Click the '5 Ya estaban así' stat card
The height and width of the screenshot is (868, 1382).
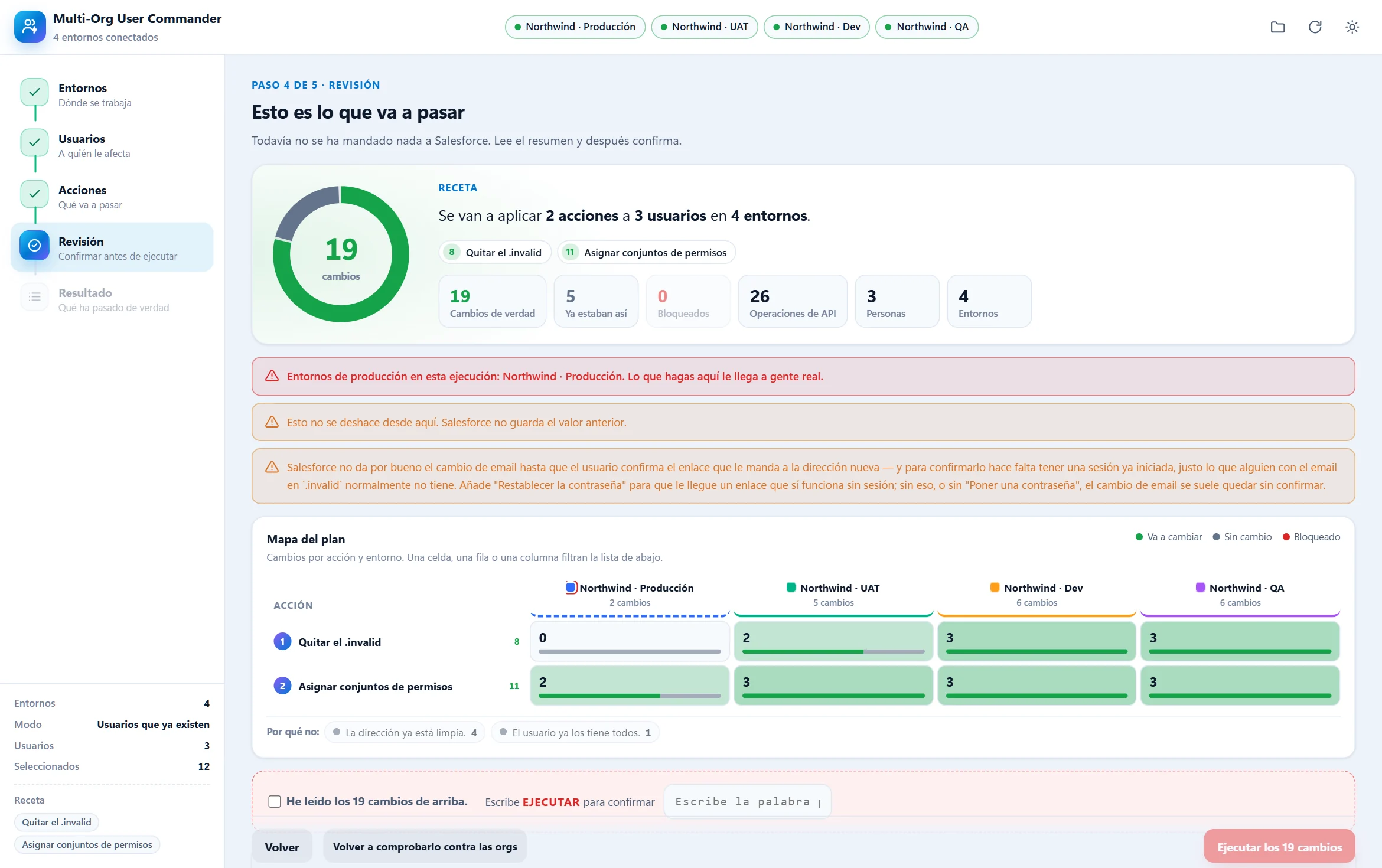click(x=596, y=301)
